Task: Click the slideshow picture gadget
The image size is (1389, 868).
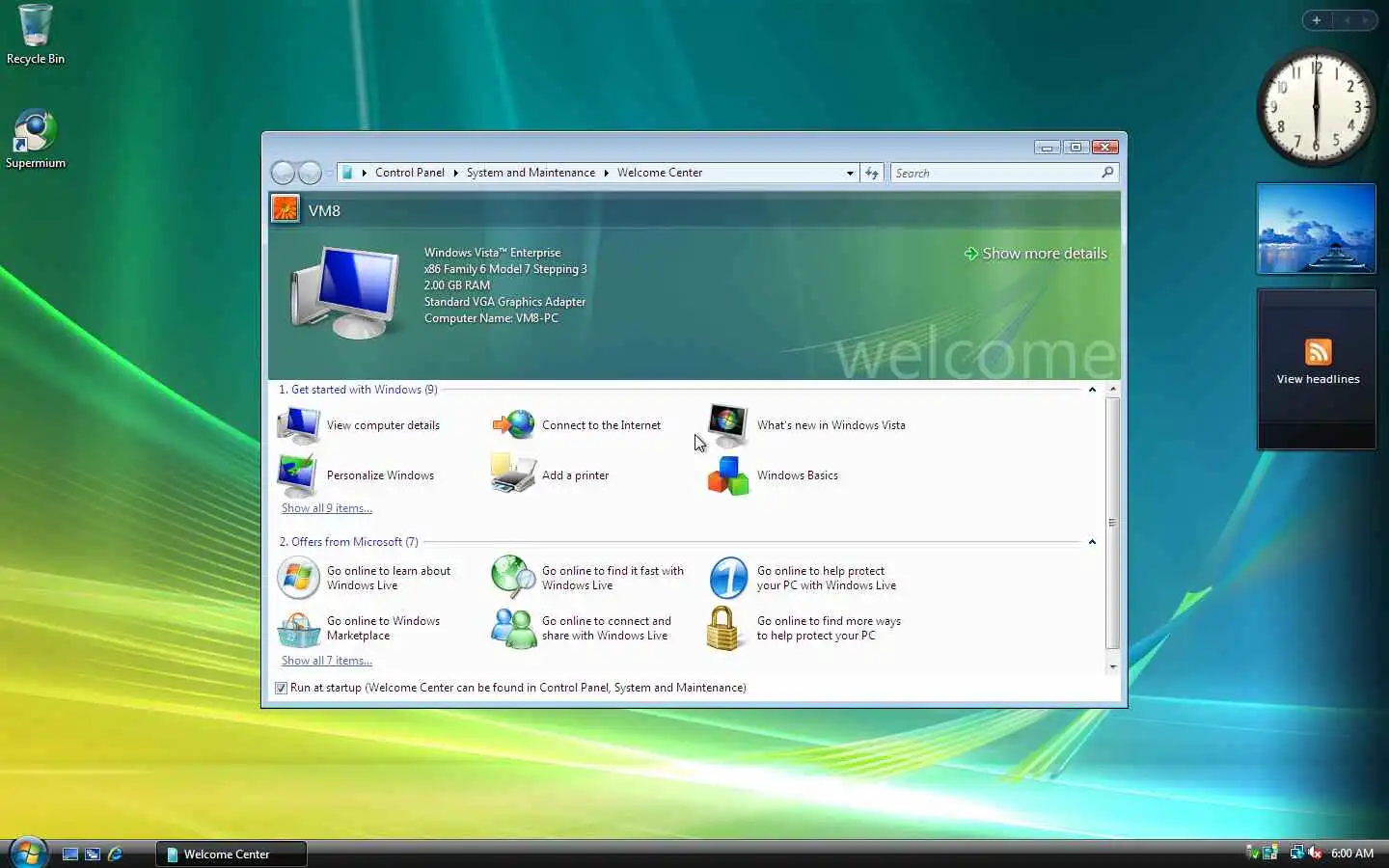Action: 1317,230
